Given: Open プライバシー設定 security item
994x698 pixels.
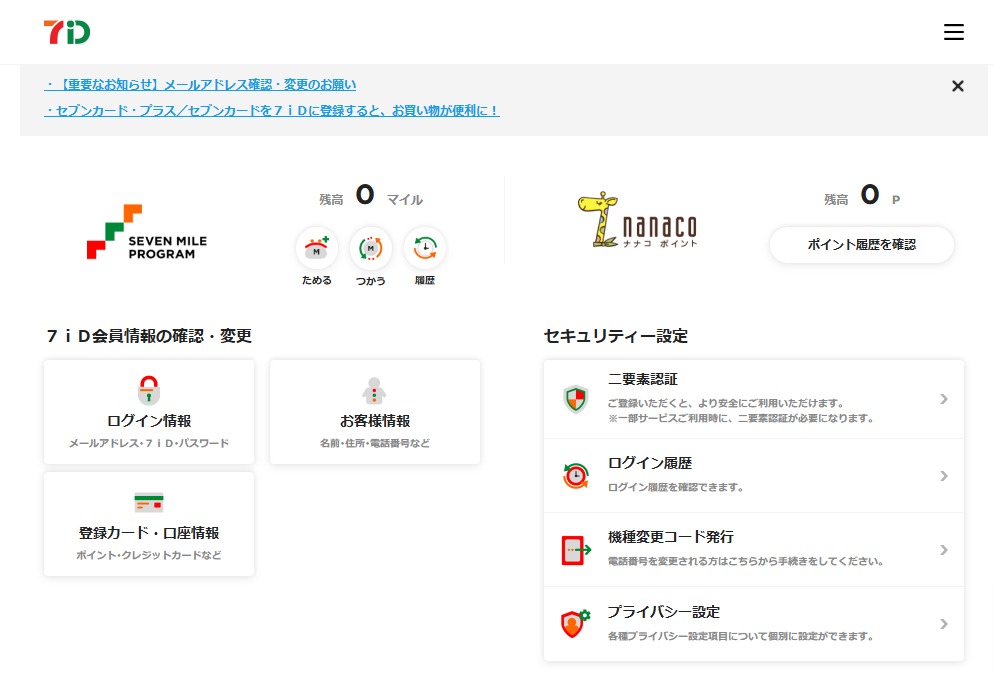Looking at the screenshot, I should (x=753, y=623).
